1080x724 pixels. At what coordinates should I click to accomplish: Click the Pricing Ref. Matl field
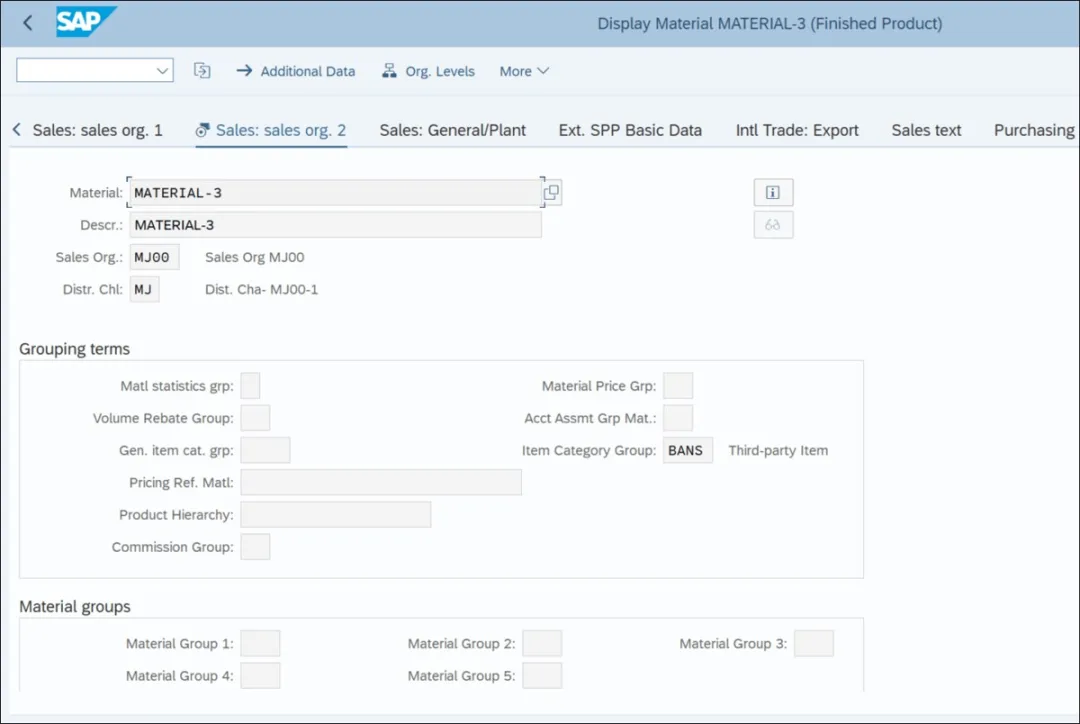click(x=381, y=482)
